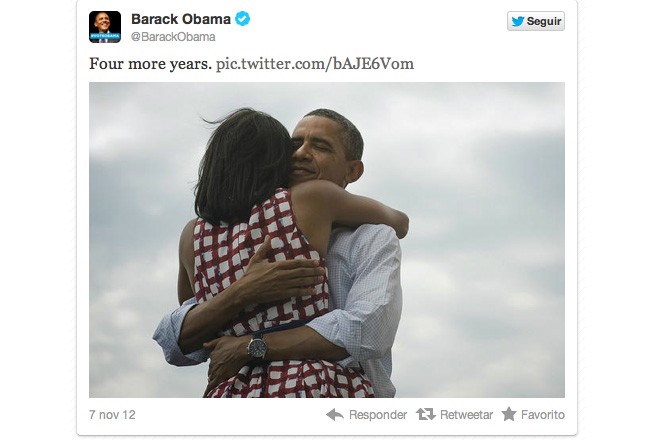Open the embedded hug photo
Image resolution: width=656 pixels, height=440 pixels.
click(x=327, y=240)
